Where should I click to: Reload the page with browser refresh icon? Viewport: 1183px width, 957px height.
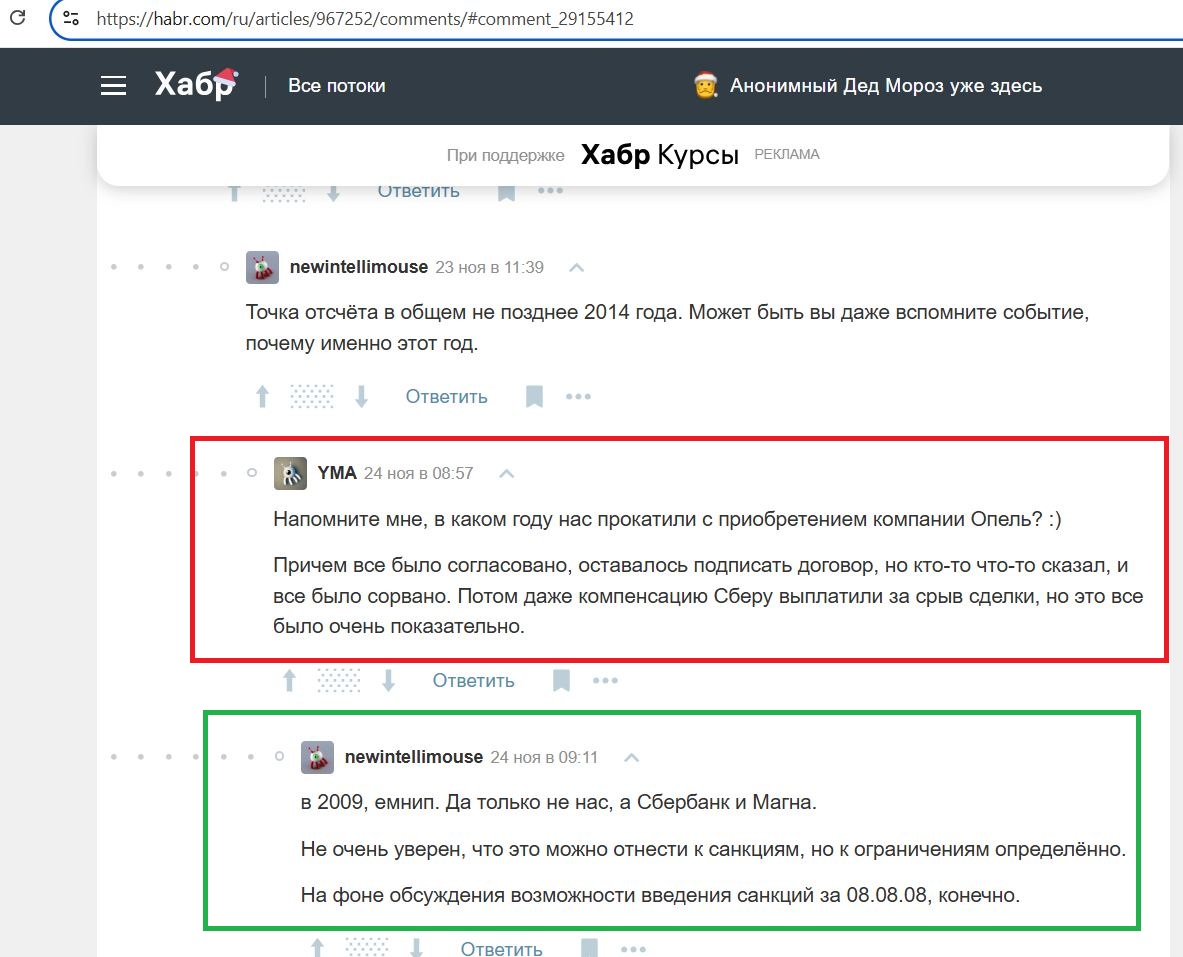pos(17,18)
